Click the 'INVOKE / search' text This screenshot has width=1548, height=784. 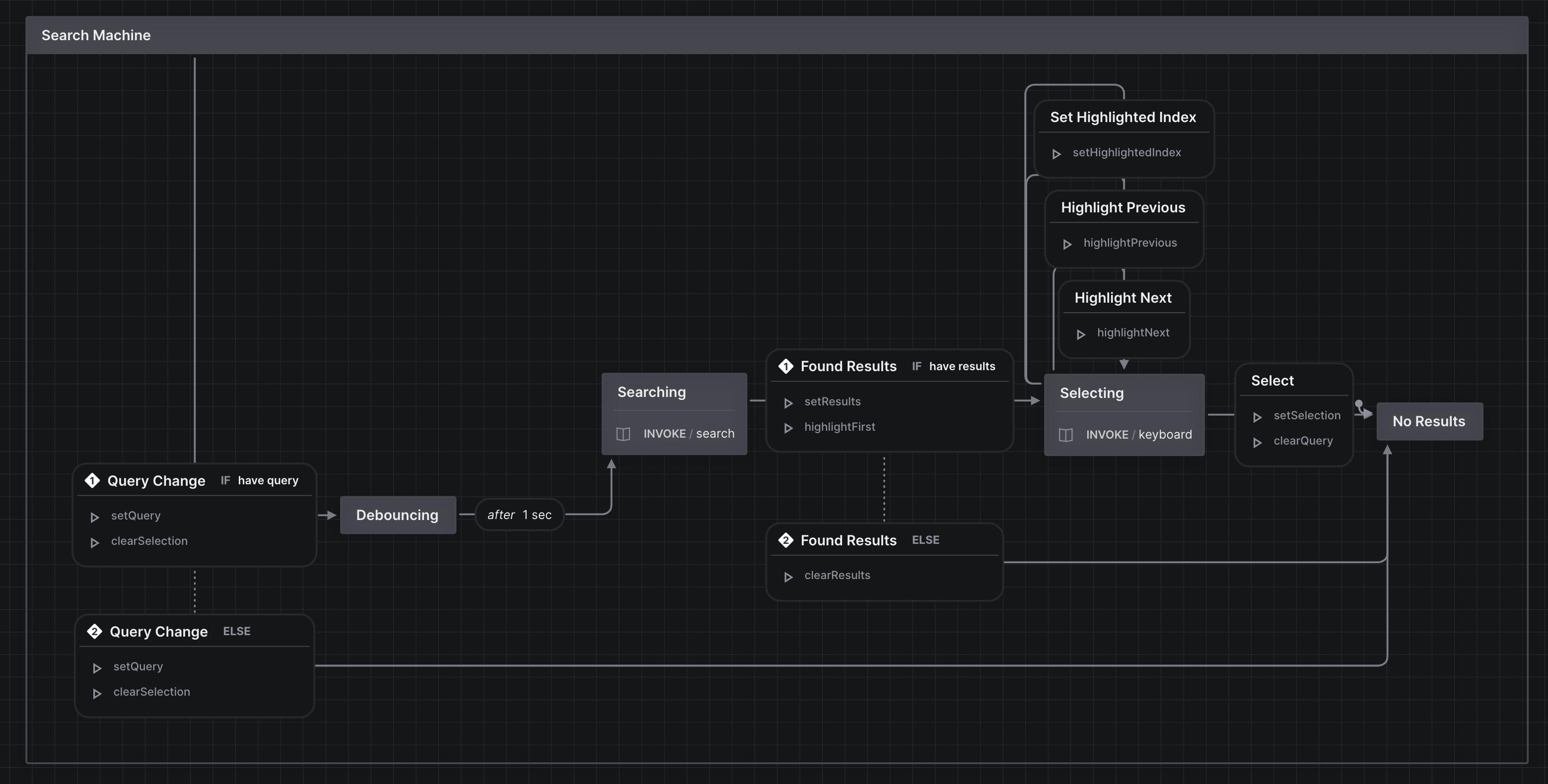click(x=689, y=433)
